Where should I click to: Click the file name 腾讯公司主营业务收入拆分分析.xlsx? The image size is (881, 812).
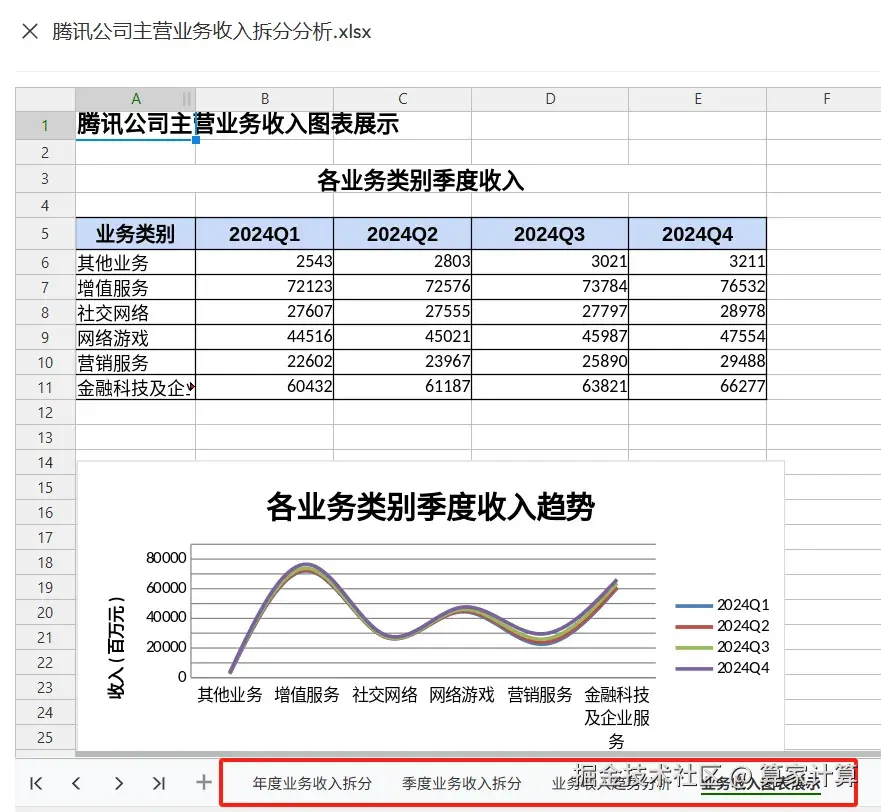(x=212, y=31)
